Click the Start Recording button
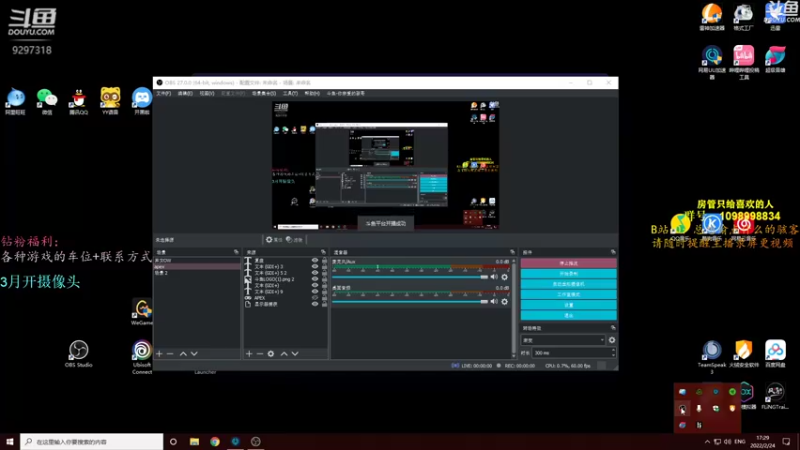Viewport: 800px width, 450px height. pyautogui.click(x=568, y=273)
